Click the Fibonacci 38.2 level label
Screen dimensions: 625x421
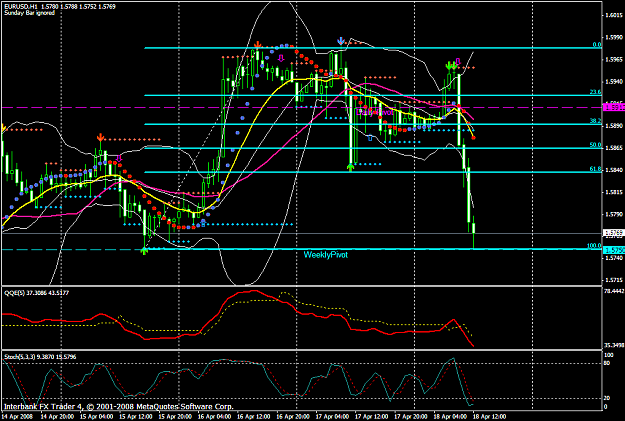pos(596,121)
